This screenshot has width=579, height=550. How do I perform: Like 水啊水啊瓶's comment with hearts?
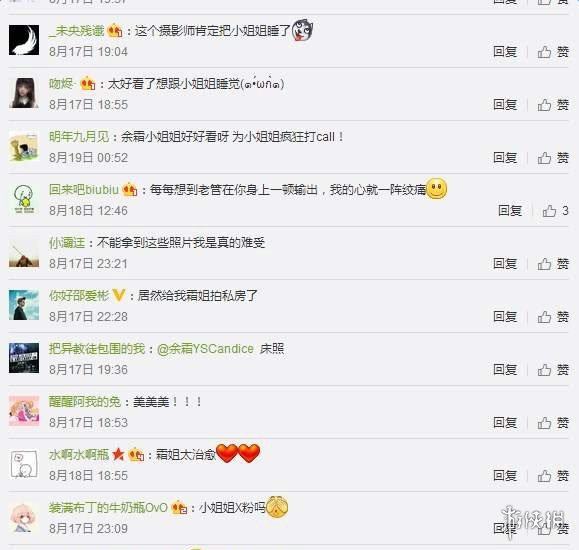(553, 476)
